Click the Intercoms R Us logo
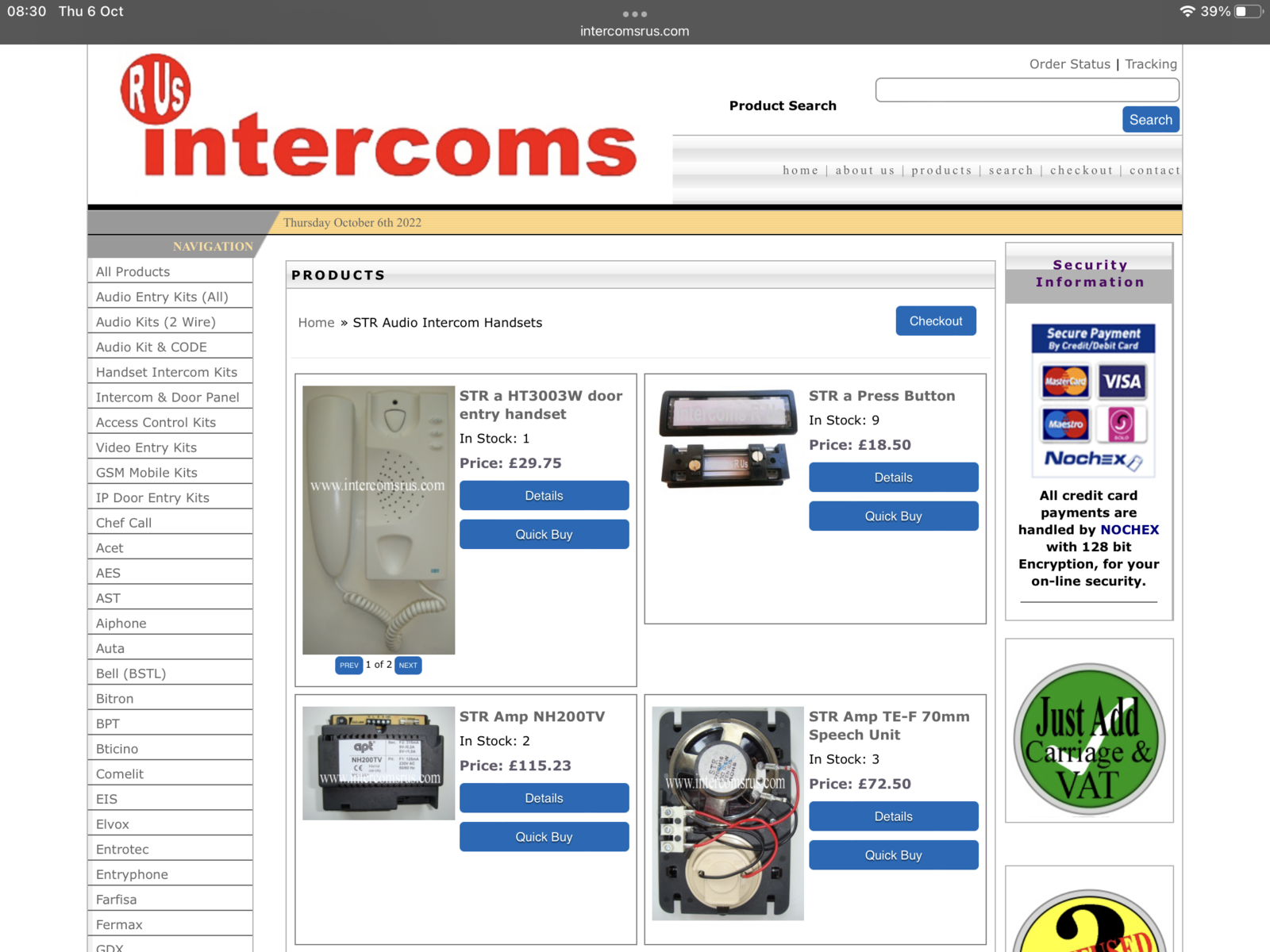 click(379, 119)
